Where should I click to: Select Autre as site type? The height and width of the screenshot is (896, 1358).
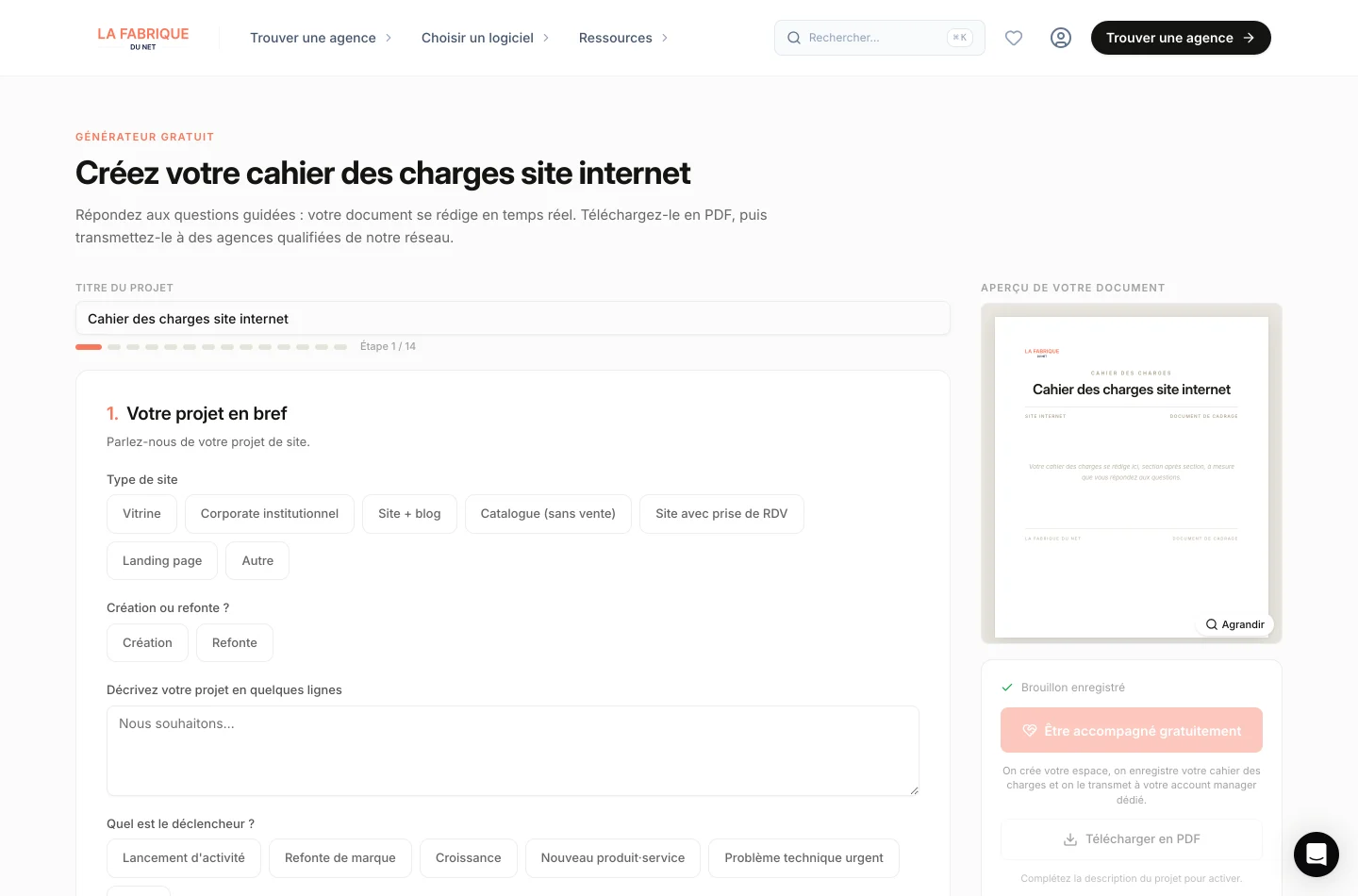[257, 561]
